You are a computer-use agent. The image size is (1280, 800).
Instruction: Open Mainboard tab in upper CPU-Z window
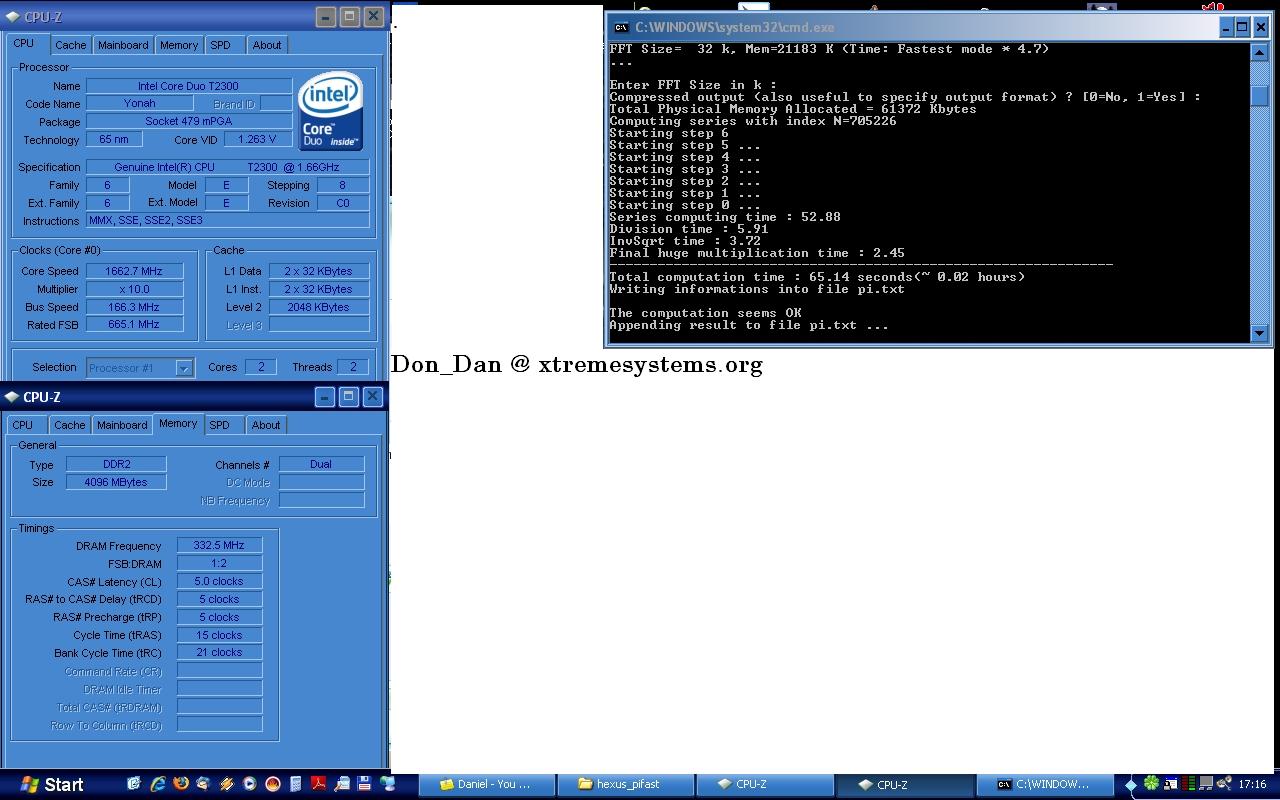coord(123,45)
